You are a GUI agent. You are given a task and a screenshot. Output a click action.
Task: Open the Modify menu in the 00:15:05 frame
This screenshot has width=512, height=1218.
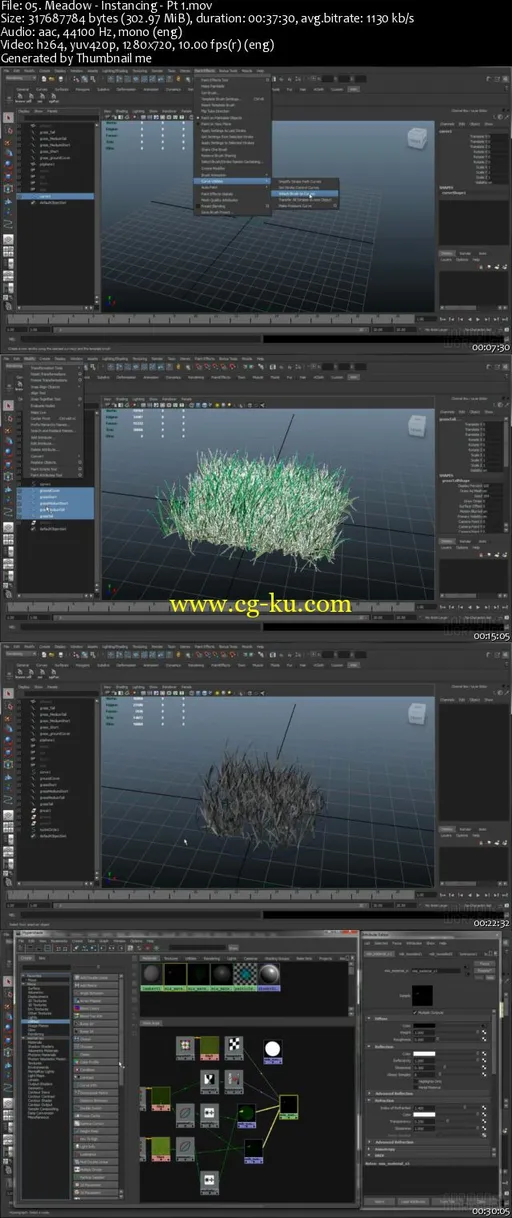pos(30,359)
